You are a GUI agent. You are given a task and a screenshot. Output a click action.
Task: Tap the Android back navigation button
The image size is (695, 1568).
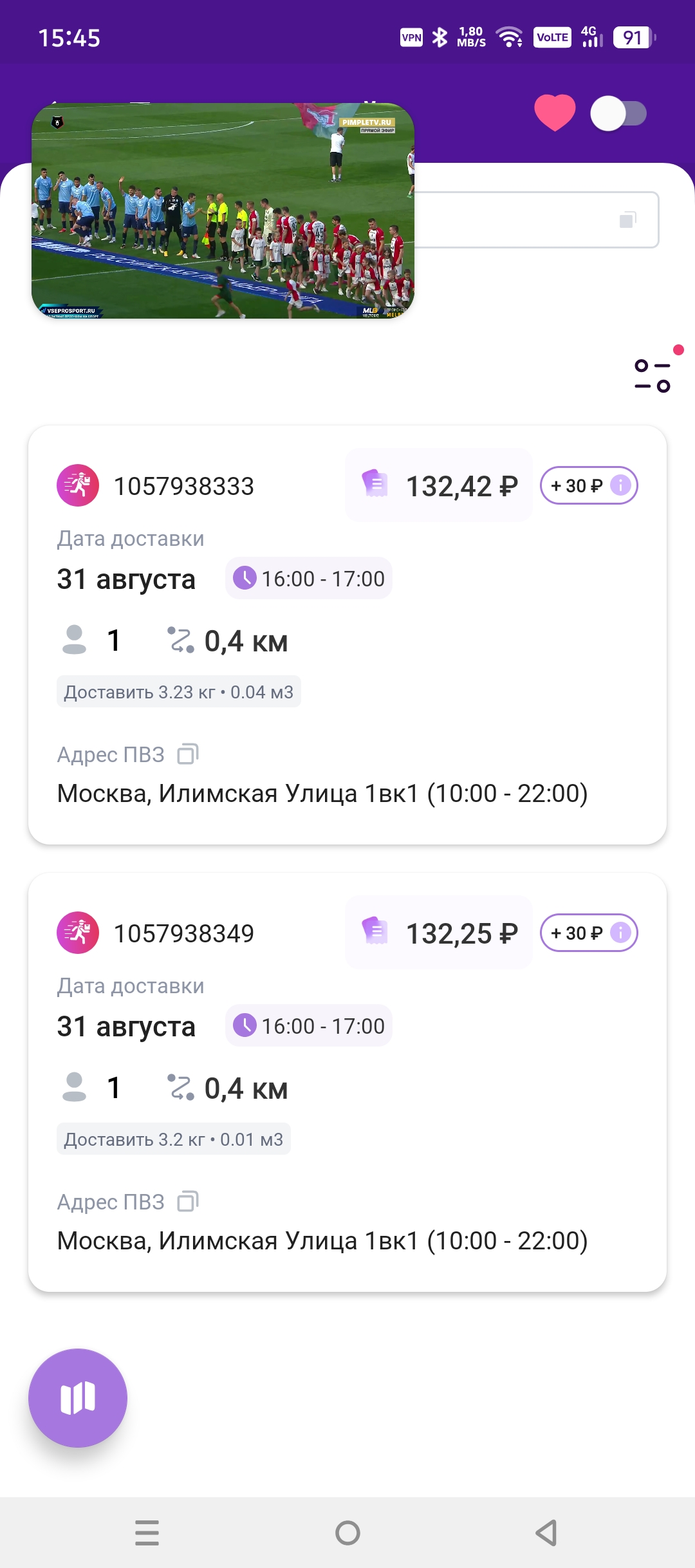pos(546,1533)
